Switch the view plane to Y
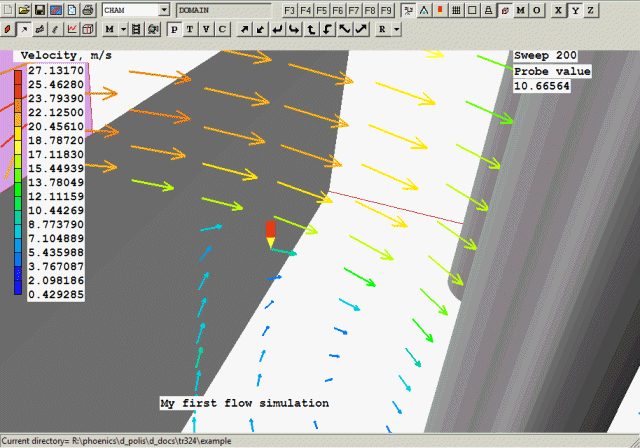Viewport: 640px width, 448px height. click(x=574, y=9)
